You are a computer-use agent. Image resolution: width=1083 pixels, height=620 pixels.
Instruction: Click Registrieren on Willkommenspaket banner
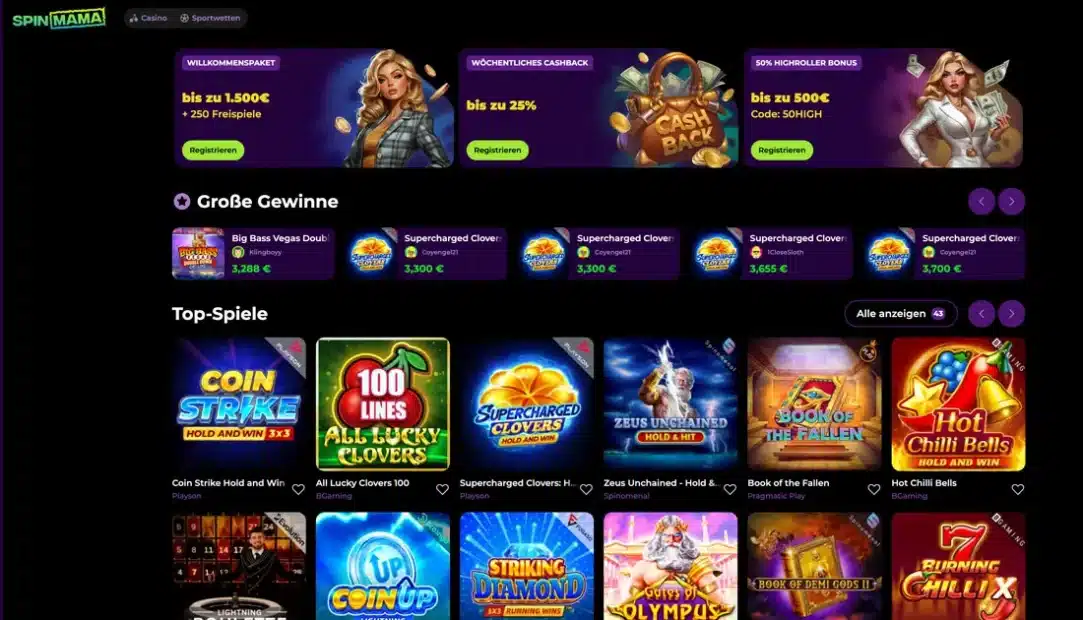213,150
